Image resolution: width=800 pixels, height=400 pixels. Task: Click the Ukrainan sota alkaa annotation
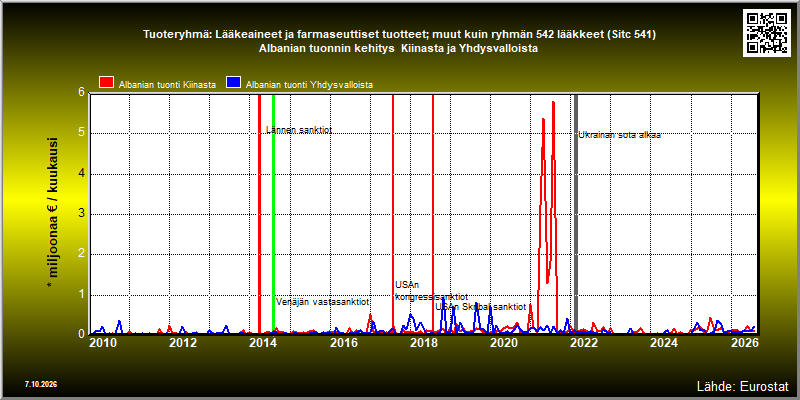(x=619, y=135)
